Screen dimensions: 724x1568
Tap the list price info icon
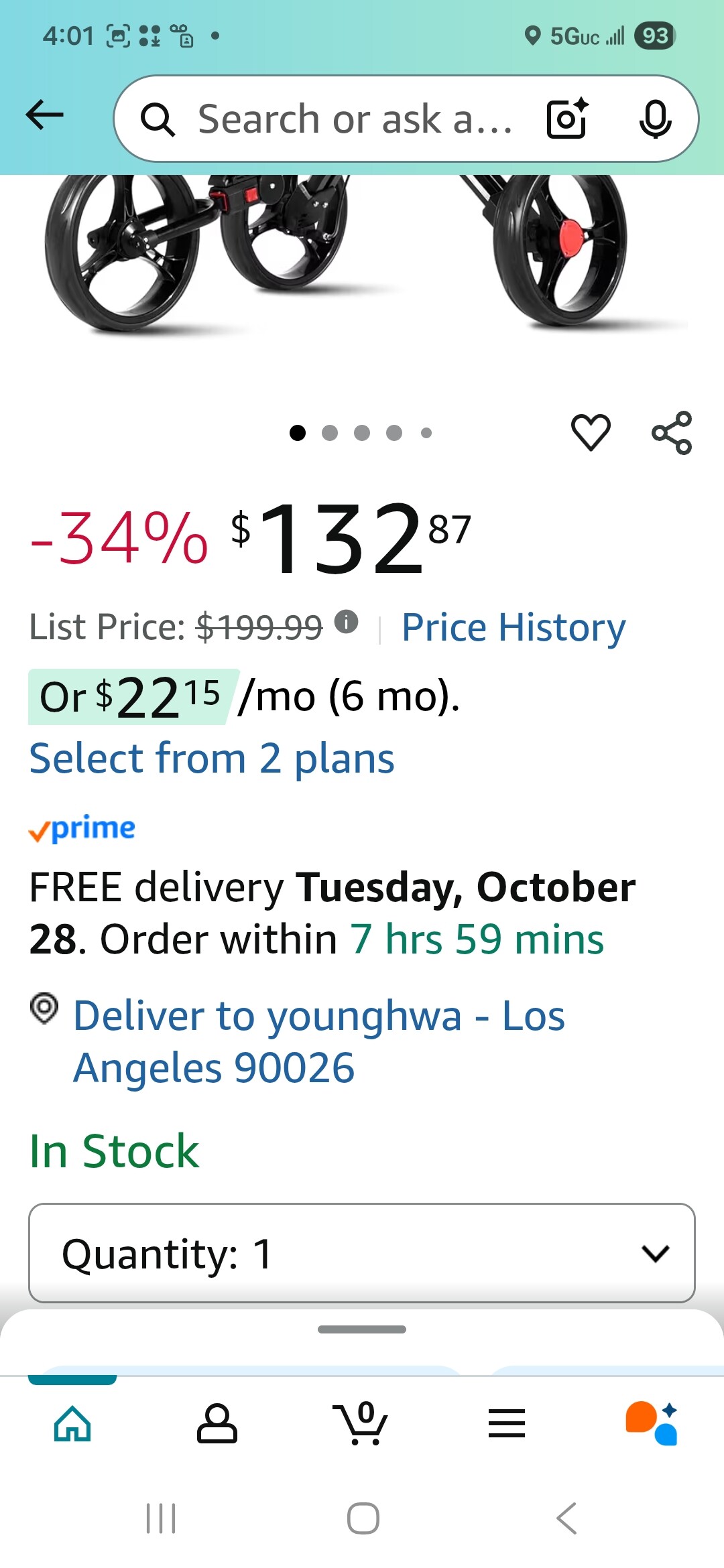pyautogui.click(x=346, y=622)
